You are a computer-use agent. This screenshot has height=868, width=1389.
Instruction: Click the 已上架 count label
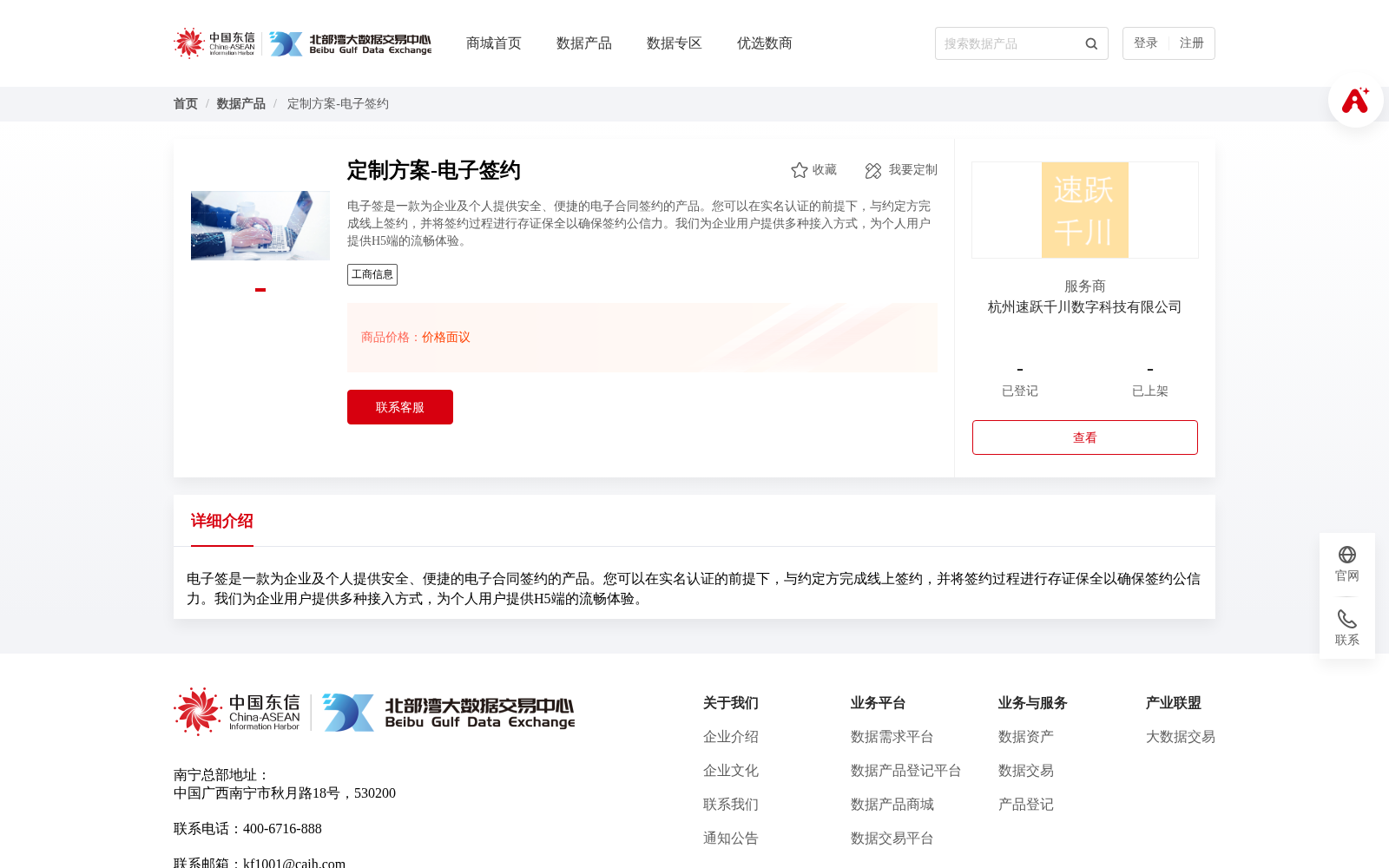[1150, 391]
